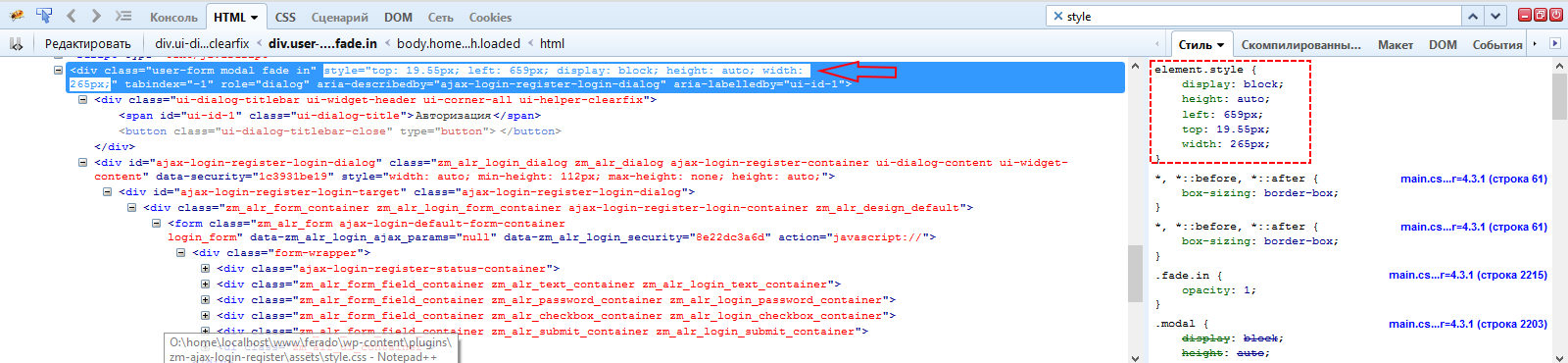Toggle the command line icon
The image size is (1568, 363).
[x=122, y=16]
